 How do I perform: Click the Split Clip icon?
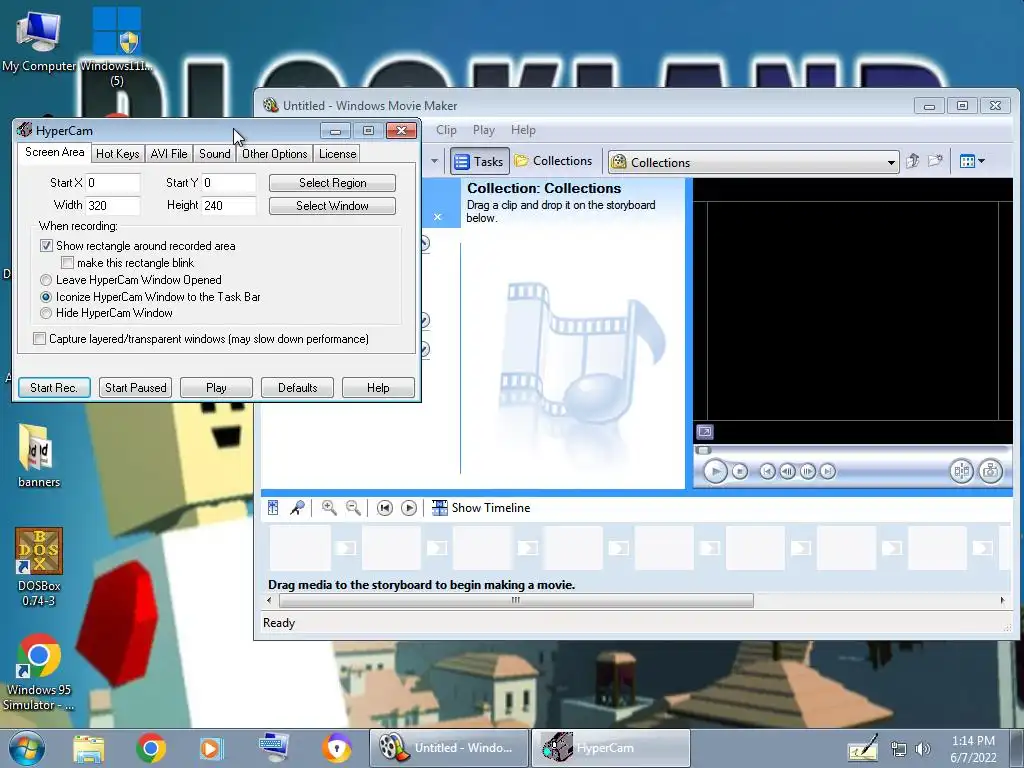tap(961, 471)
